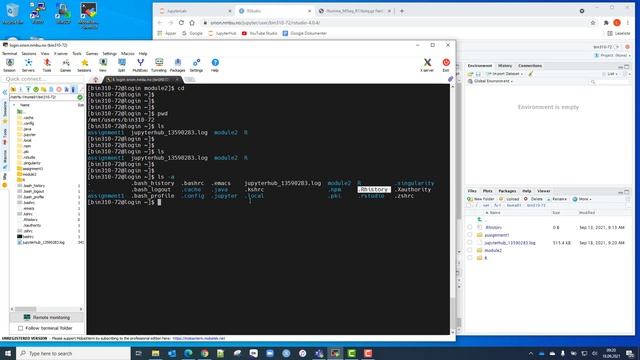The height and width of the screenshot is (360, 640).
Task: Click the Tools toolbar icon in MobaXterm
Action: (47, 65)
